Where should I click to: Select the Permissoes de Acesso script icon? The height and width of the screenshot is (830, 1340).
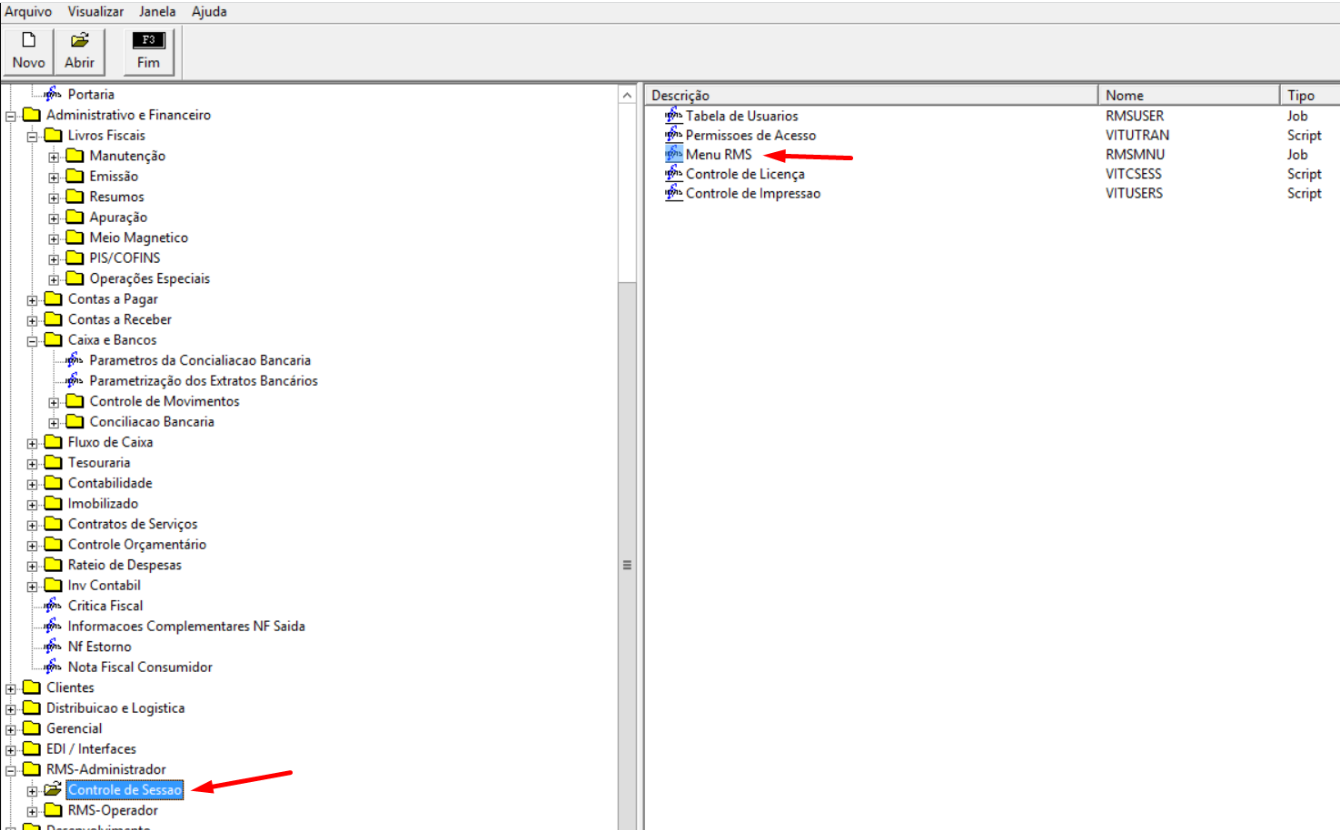point(674,134)
